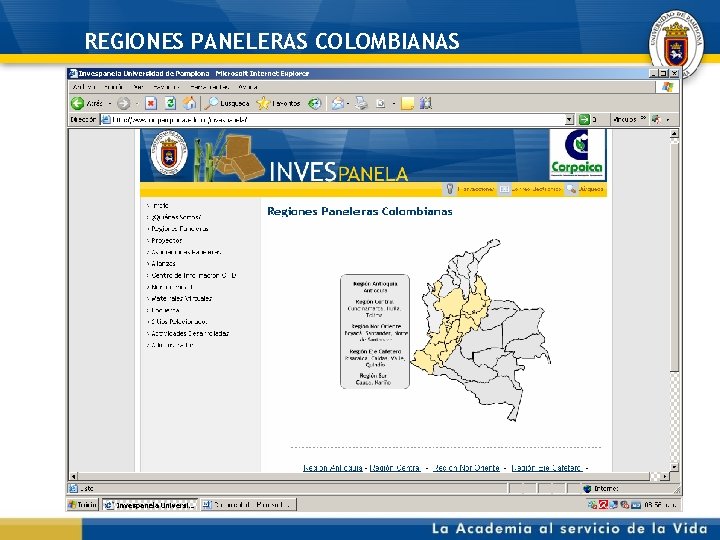The height and width of the screenshot is (540, 720).
Task: Open the Alianzas sidebar link
Action: click(163, 264)
